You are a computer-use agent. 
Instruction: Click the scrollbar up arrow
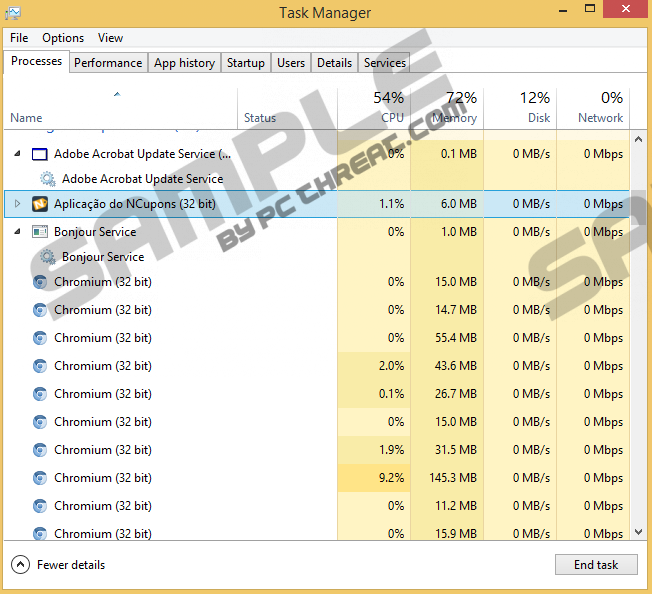pos(639,140)
